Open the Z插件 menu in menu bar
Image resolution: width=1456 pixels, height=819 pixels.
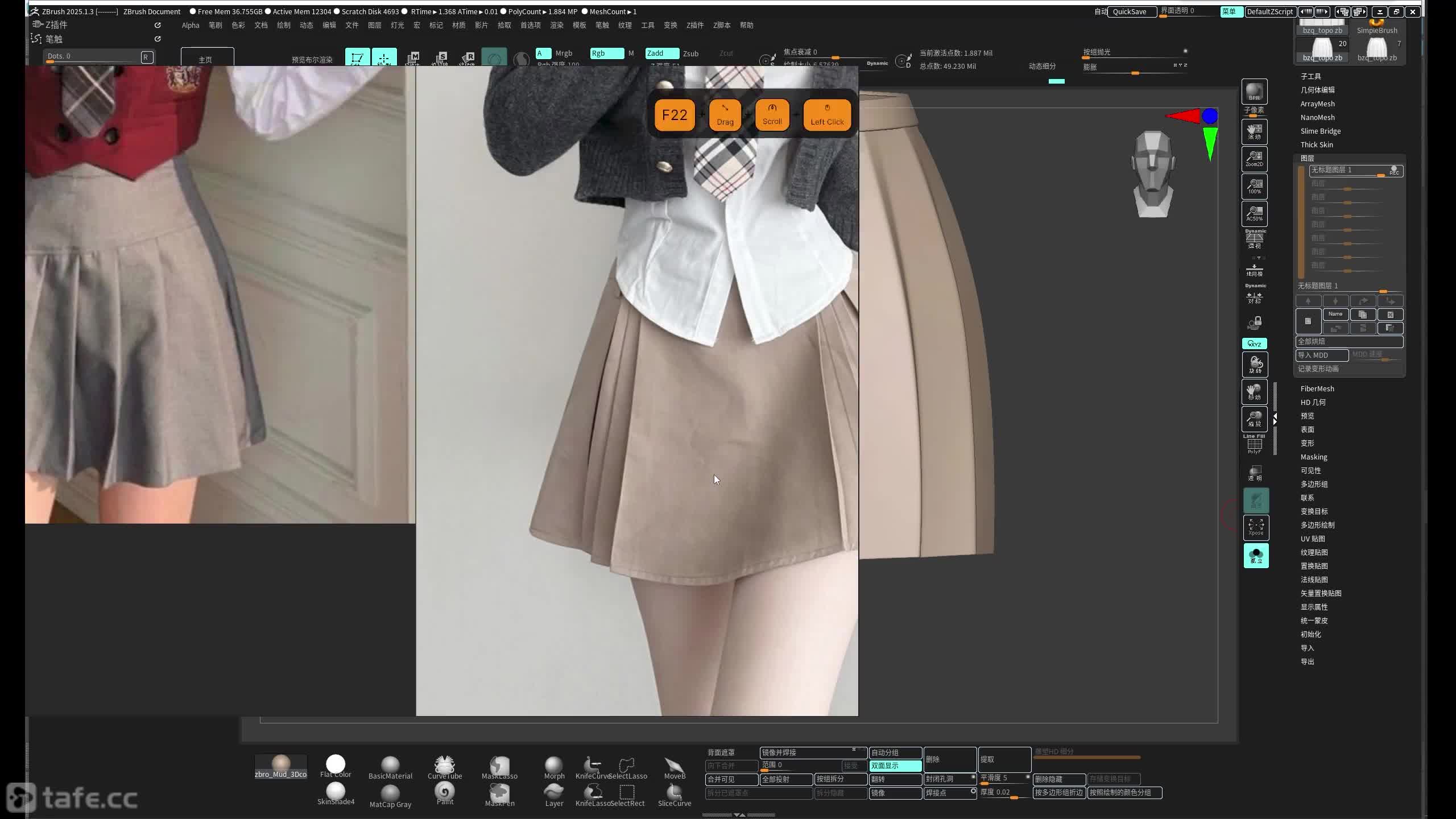pyautogui.click(x=694, y=25)
